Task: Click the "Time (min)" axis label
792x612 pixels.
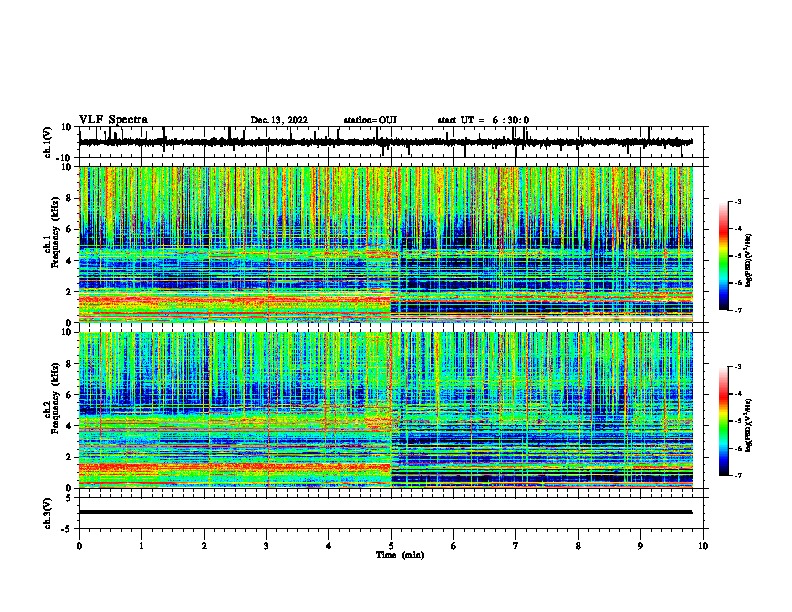Action: 400,555
